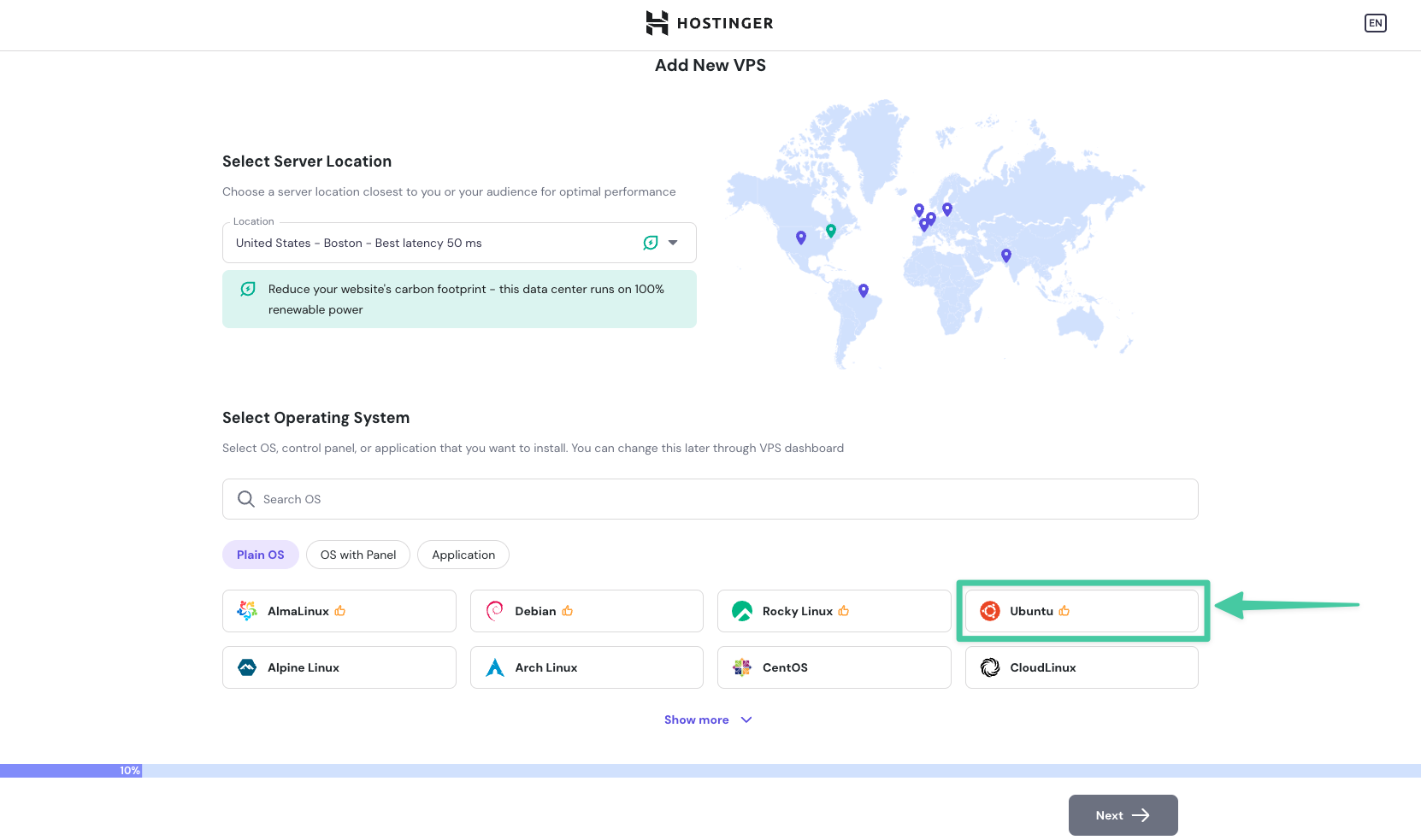Click the Hostinger logo
This screenshot has height=840, width=1421.
[710, 23]
